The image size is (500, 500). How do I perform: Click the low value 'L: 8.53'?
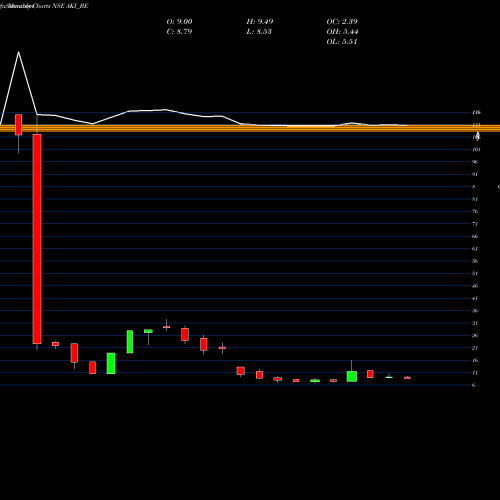259,32
